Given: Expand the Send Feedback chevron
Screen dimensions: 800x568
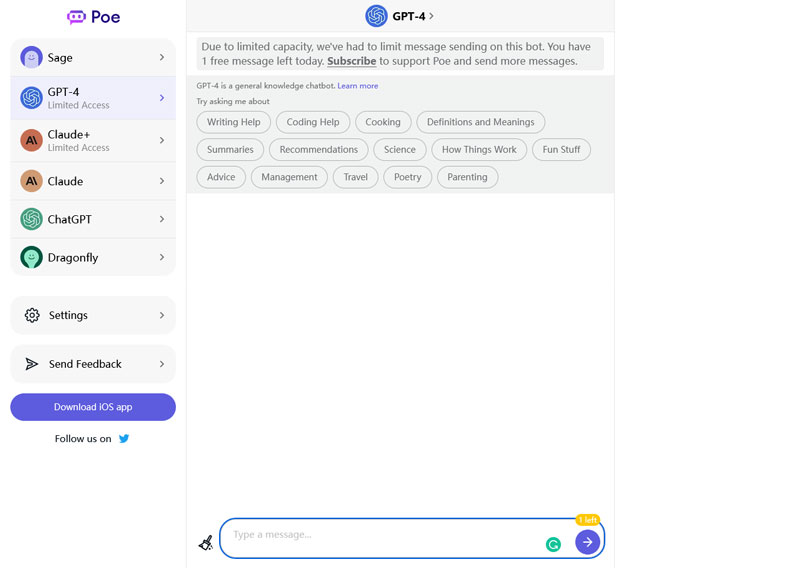Looking at the screenshot, I should coord(162,364).
